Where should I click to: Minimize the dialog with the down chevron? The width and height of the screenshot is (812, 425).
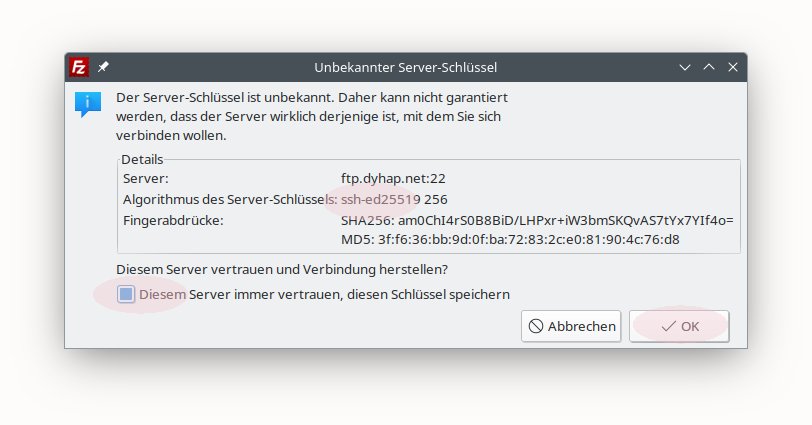click(685, 67)
